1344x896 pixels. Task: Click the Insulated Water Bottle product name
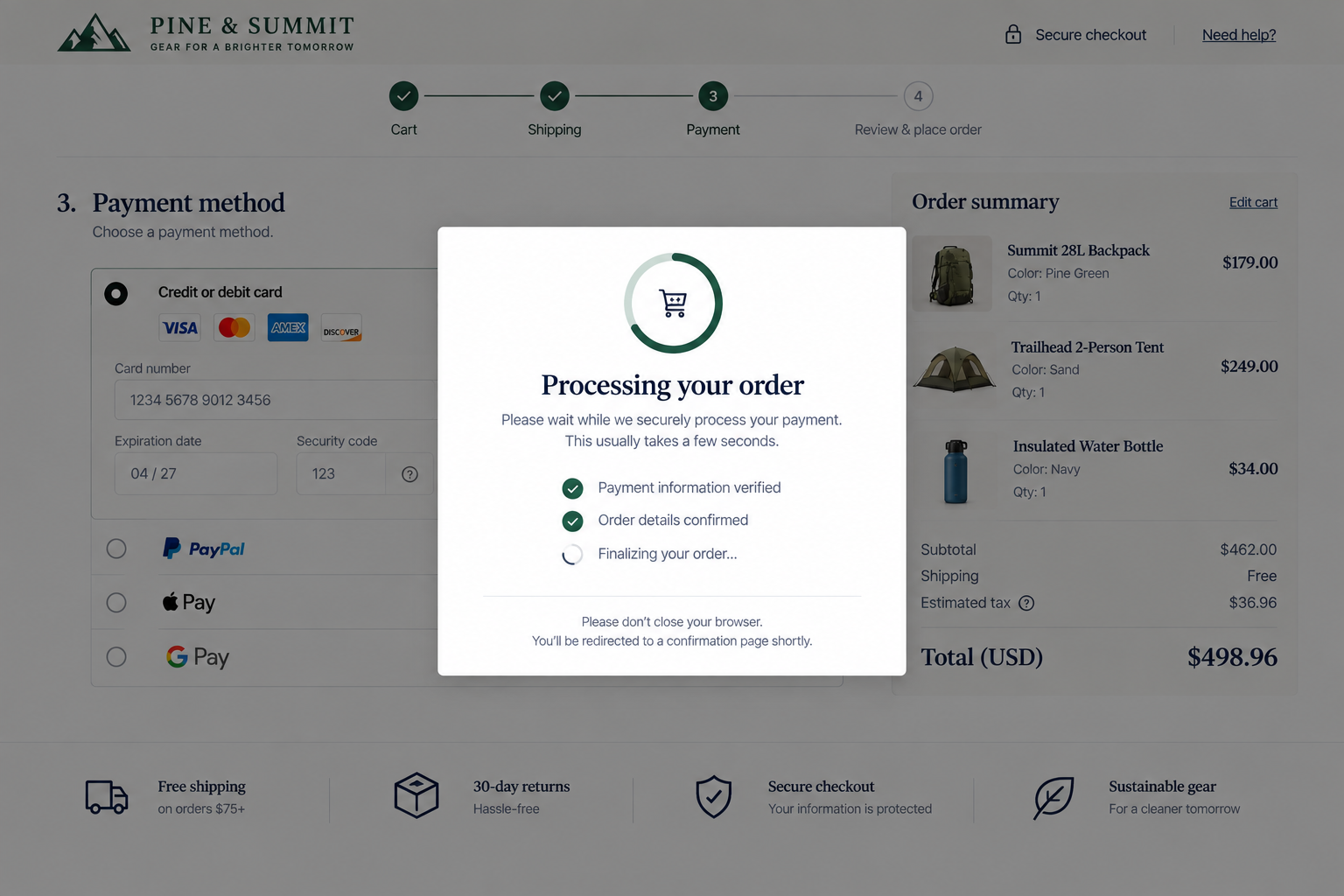(1088, 446)
